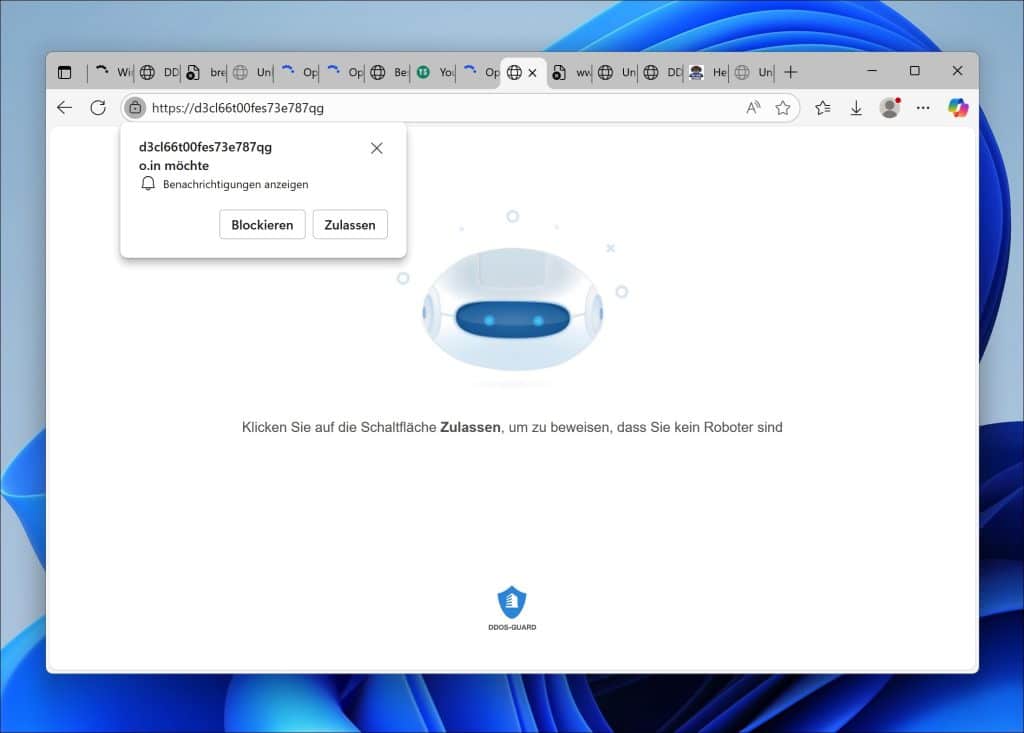This screenshot has width=1024, height=733.
Task: Open a new tab with plus button
Action: (x=791, y=72)
